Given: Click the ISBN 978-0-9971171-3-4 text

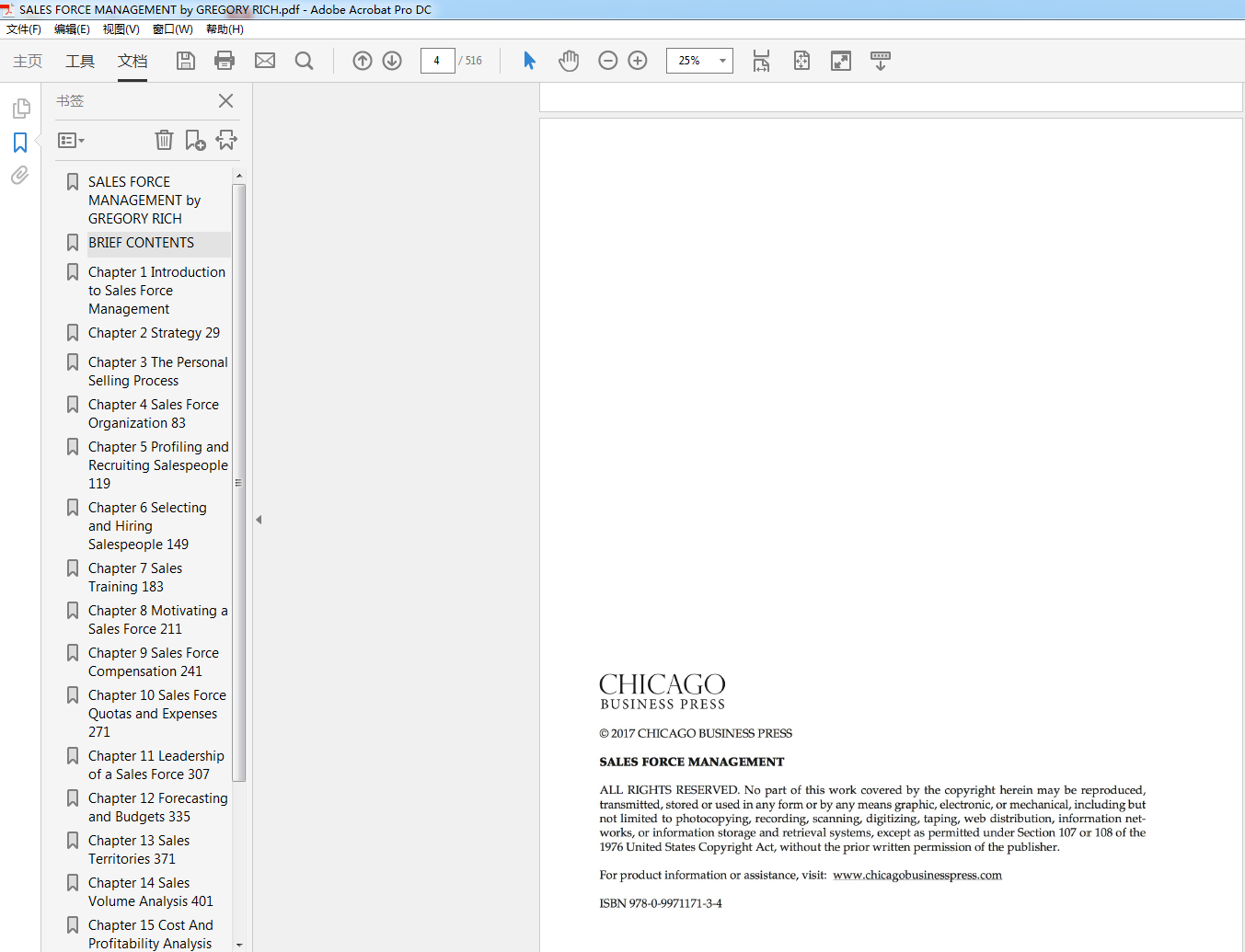Looking at the screenshot, I should [x=661, y=903].
